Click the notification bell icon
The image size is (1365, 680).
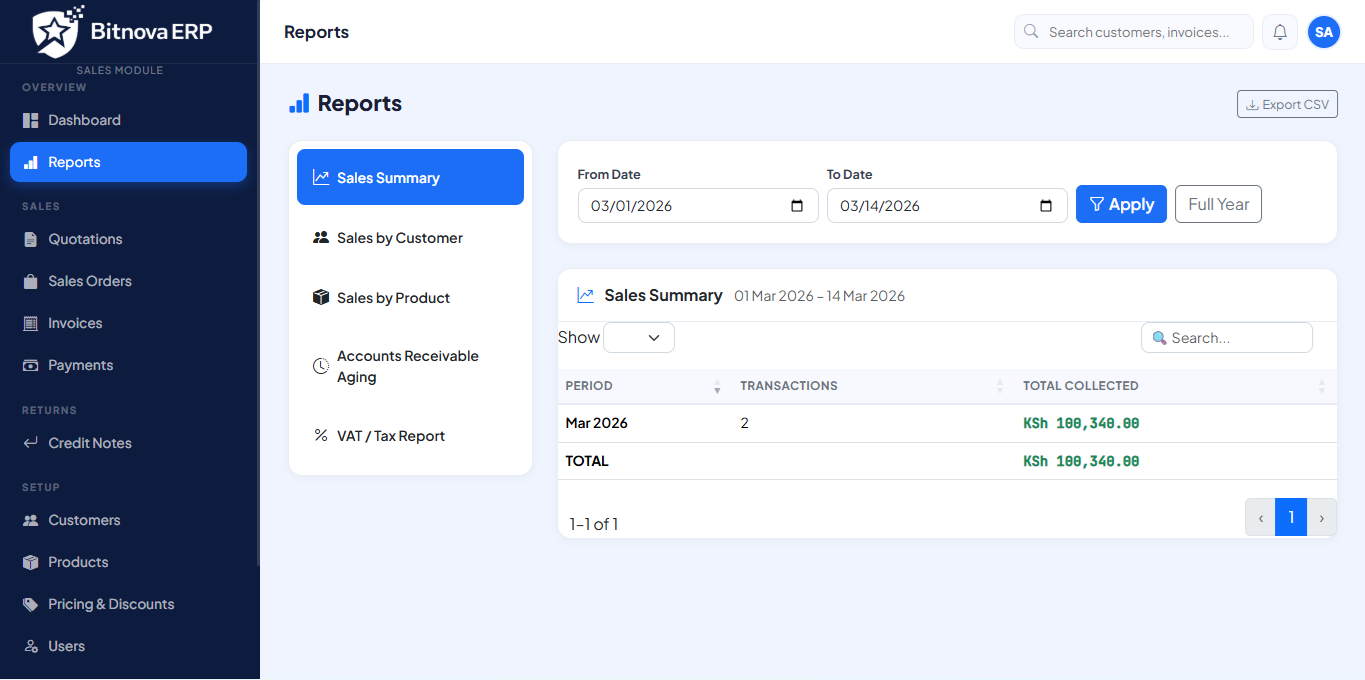tap(1280, 32)
